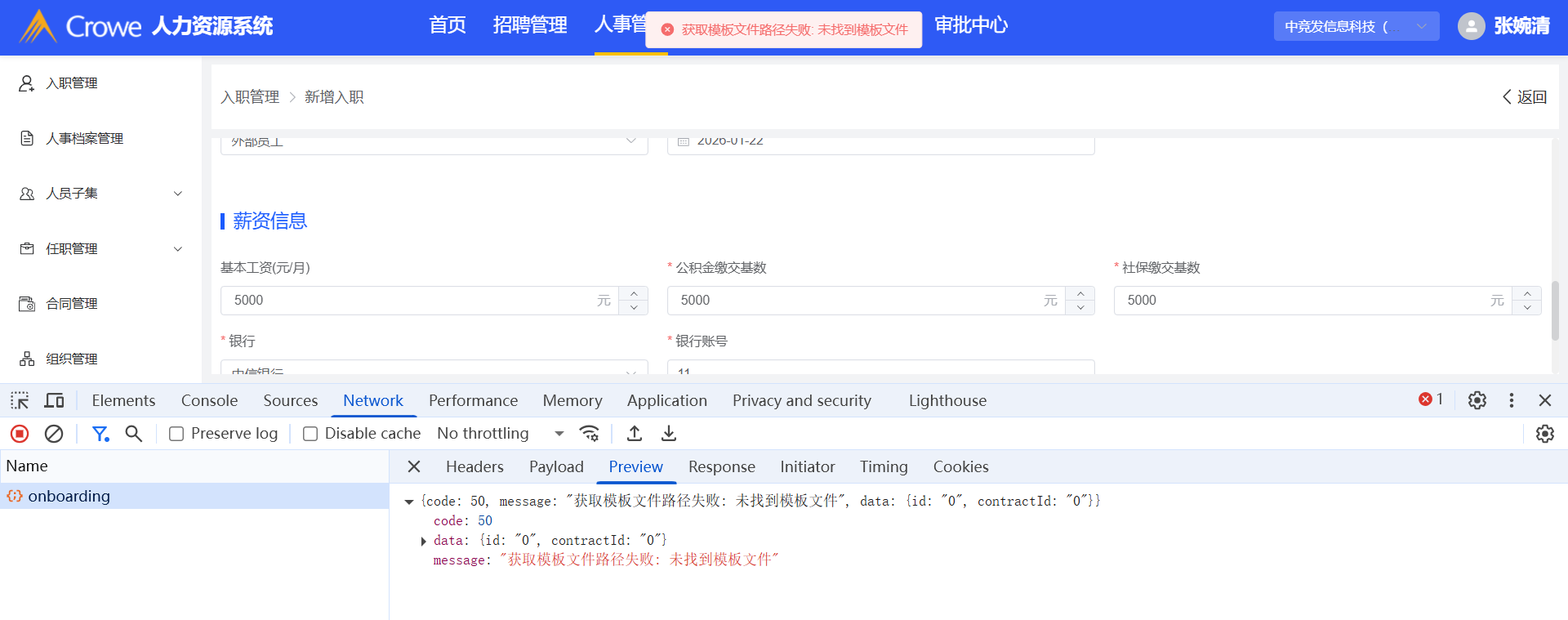Viewport: 1568px width, 620px height.
Task: Show the Initiator tab
Action: [x=808, y=466]
